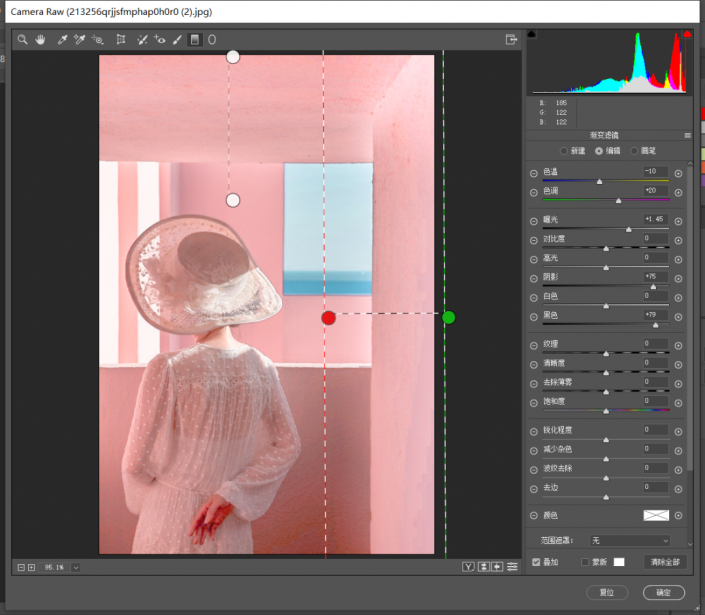Open the zoom level dropdown
705x615 pixels.
(75, 567)
